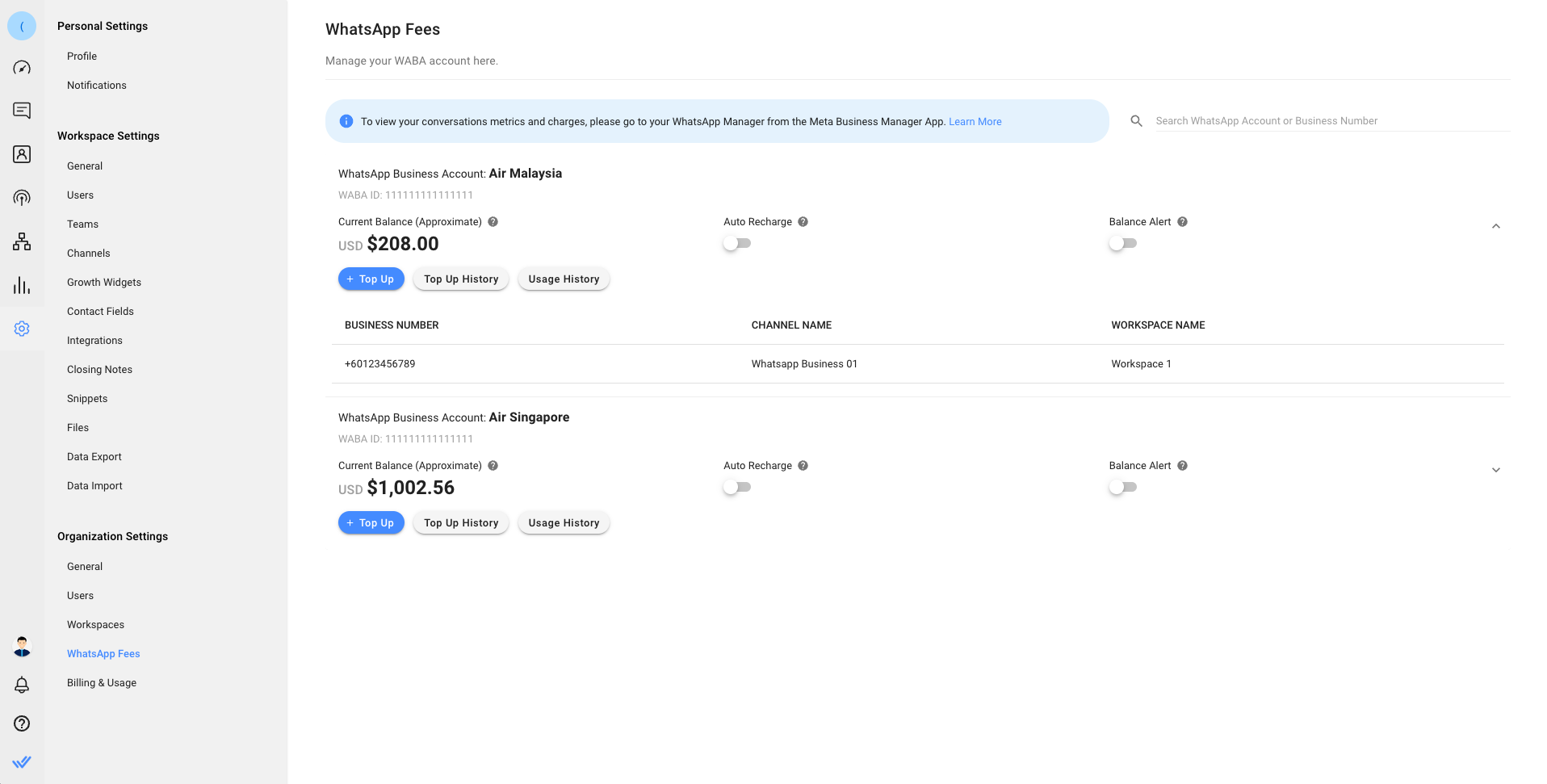Screen dimensions: 1547x784
Task: Click business number +60123456789
Action: coord(379,364)
